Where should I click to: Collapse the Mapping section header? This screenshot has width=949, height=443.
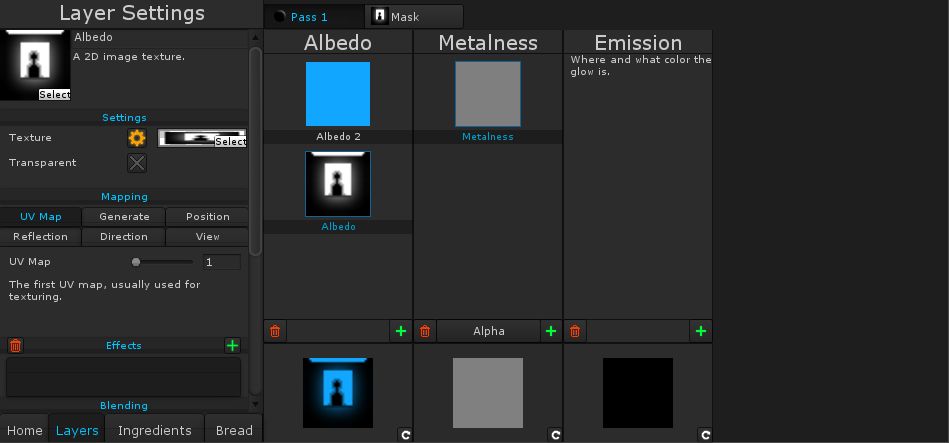click(124, 197)
